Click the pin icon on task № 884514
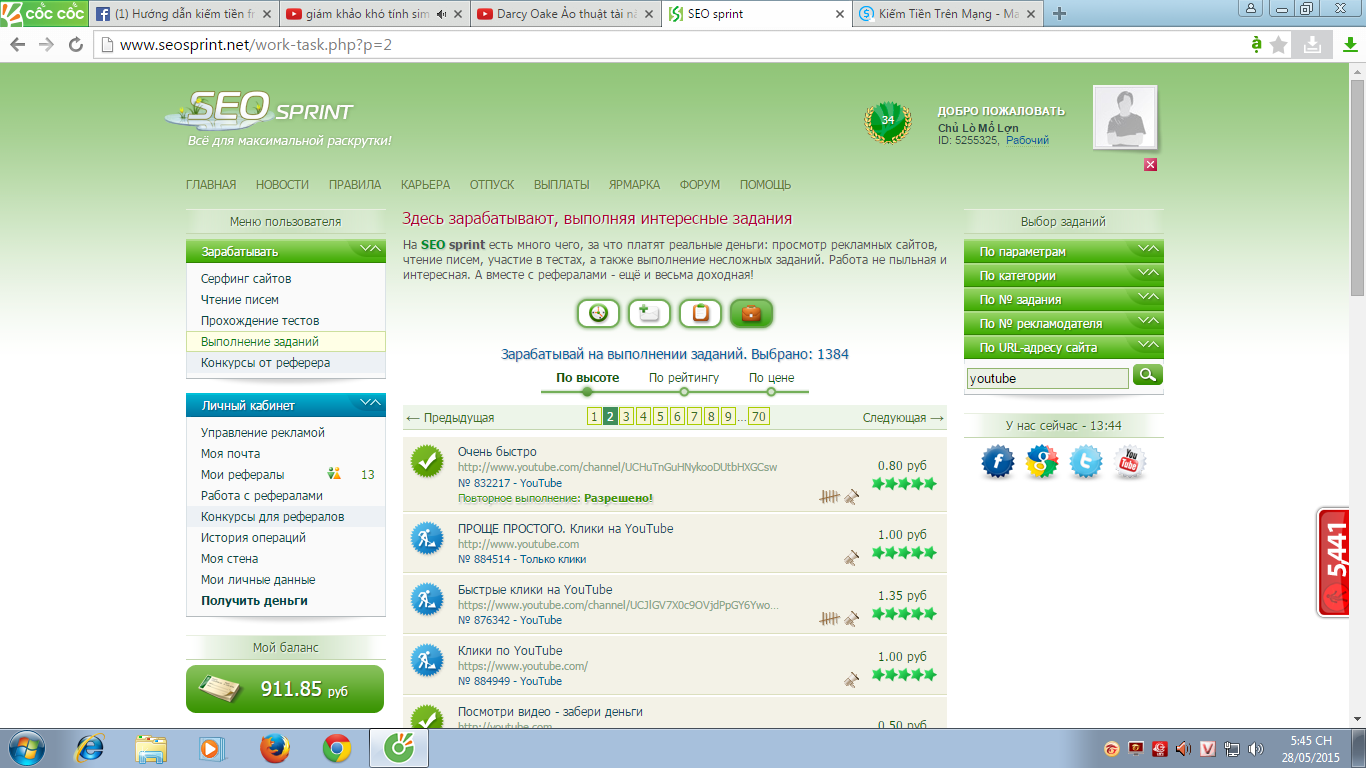The image size is (1366, 768). [x=851, y=558]
